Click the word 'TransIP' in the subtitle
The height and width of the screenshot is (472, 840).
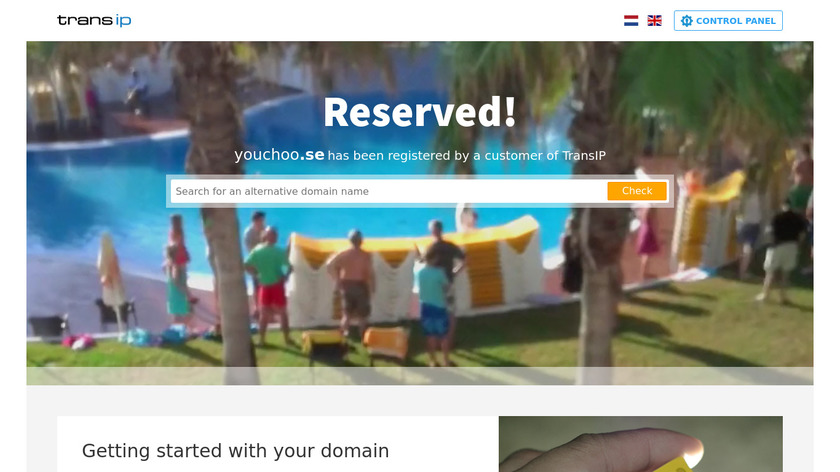click(583, 156)
